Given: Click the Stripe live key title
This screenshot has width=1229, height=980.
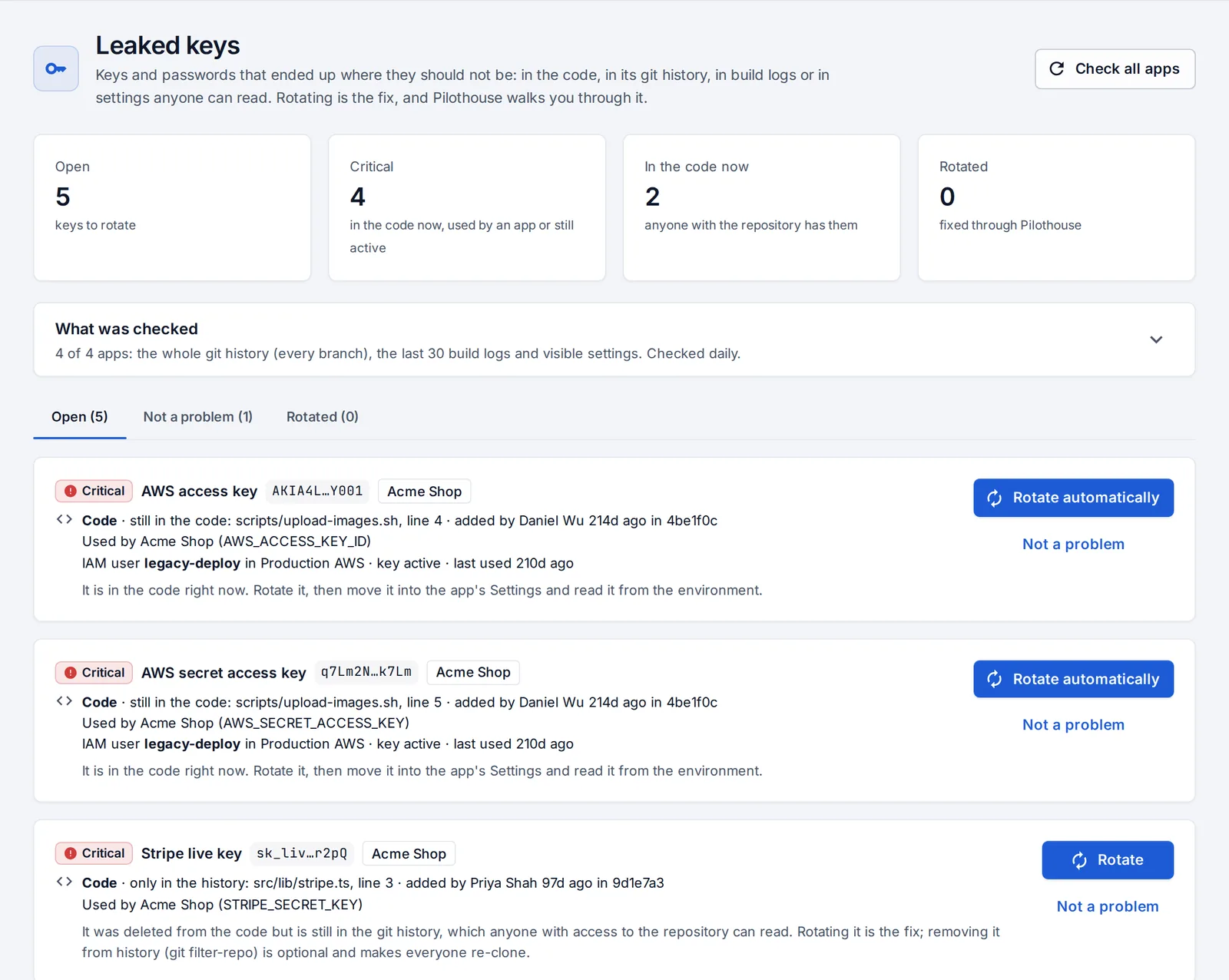Looking at the screenshot, I should coord(191,854).
